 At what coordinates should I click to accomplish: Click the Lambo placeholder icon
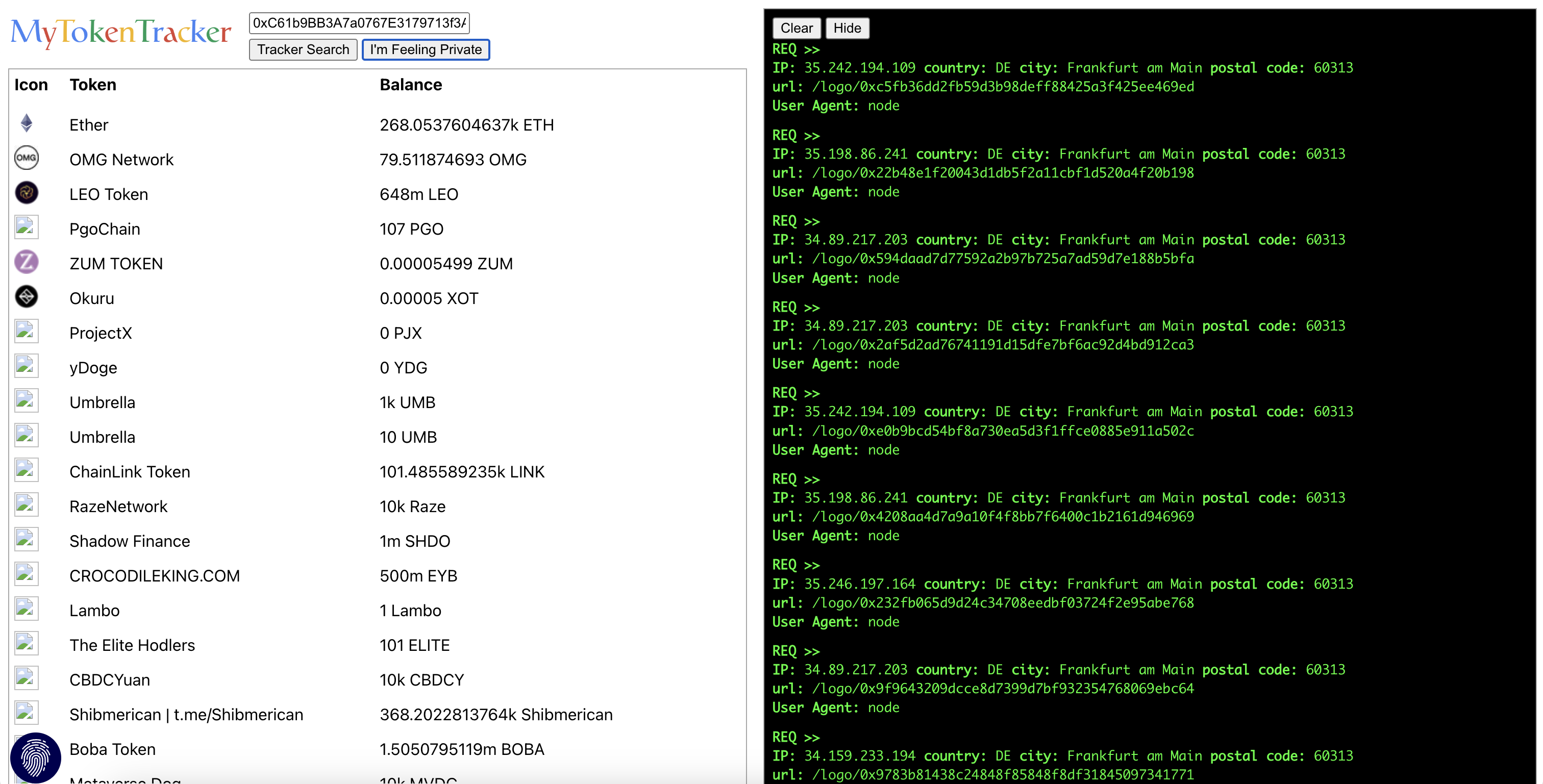click(x=27, y=609)
